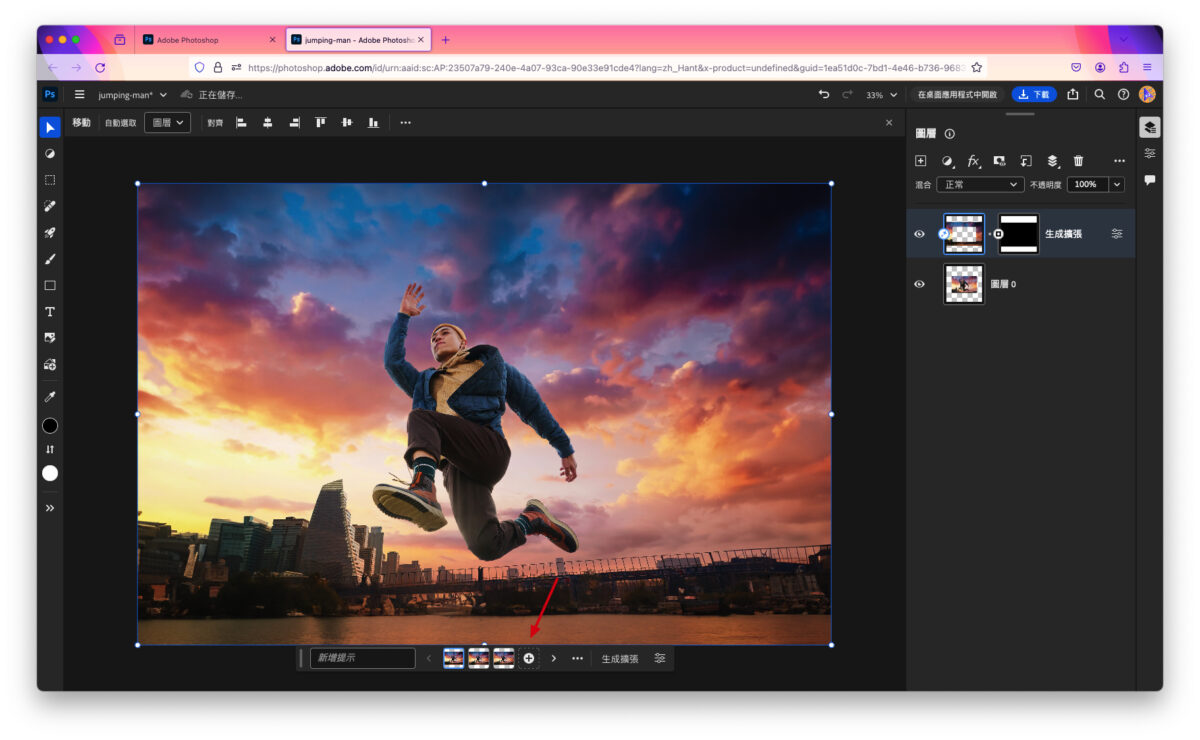Select the rocket quick actions tool
1200x740 pixels.
[50, 232]
